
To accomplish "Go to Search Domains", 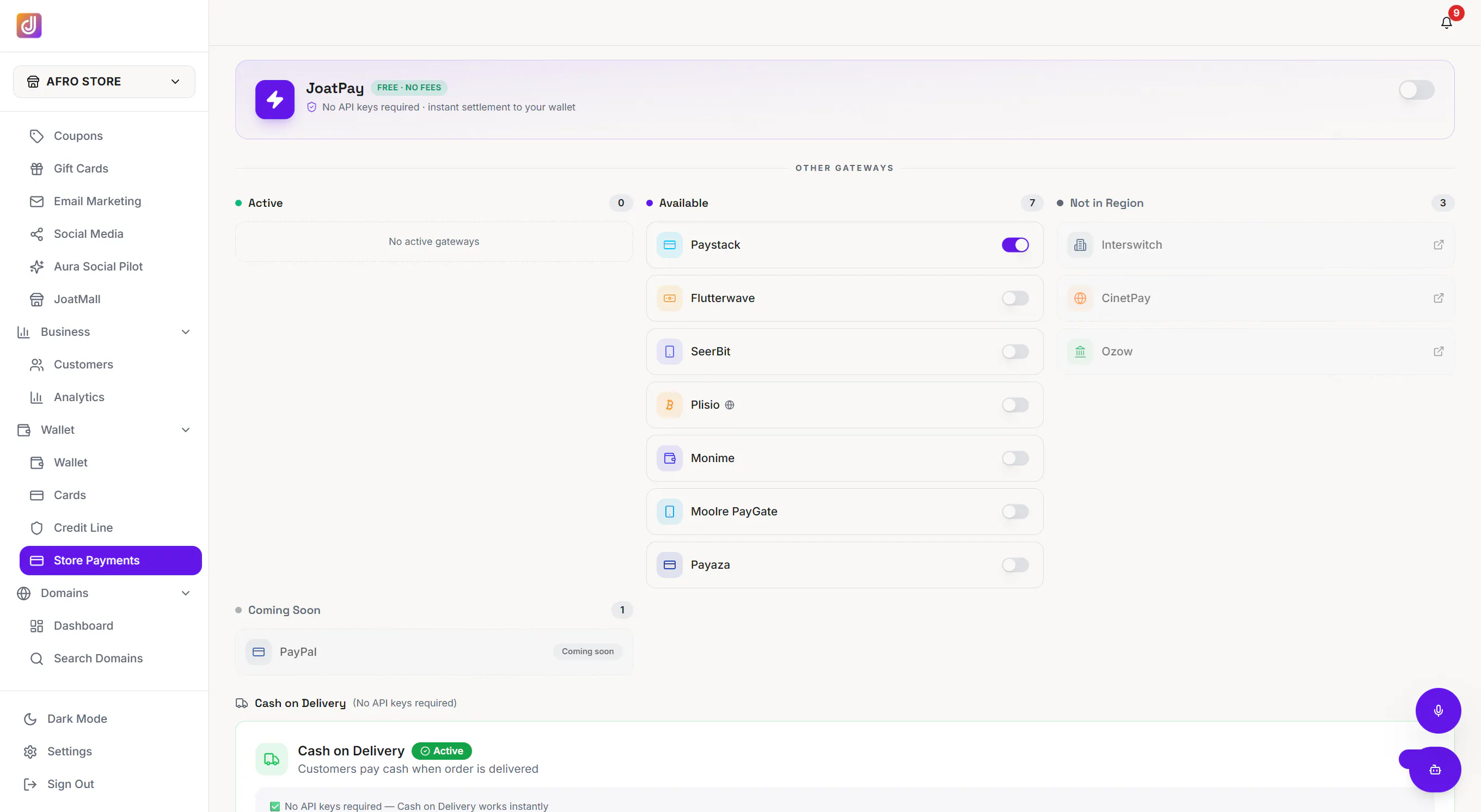I will pyautogui.click(x=111, y=659).
